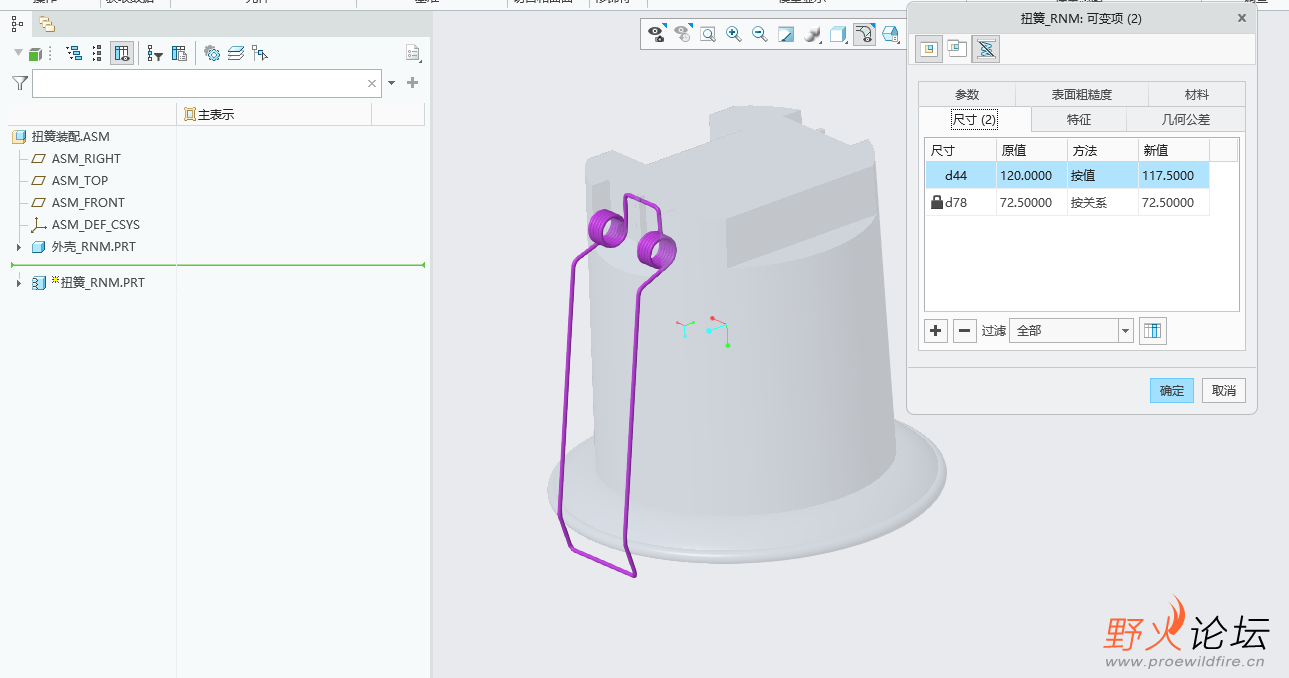This screenshot has width=1289, height=678.
Task: Click the minus button to remove dimension
Action: pyautogui.click(x=964, y=331)
